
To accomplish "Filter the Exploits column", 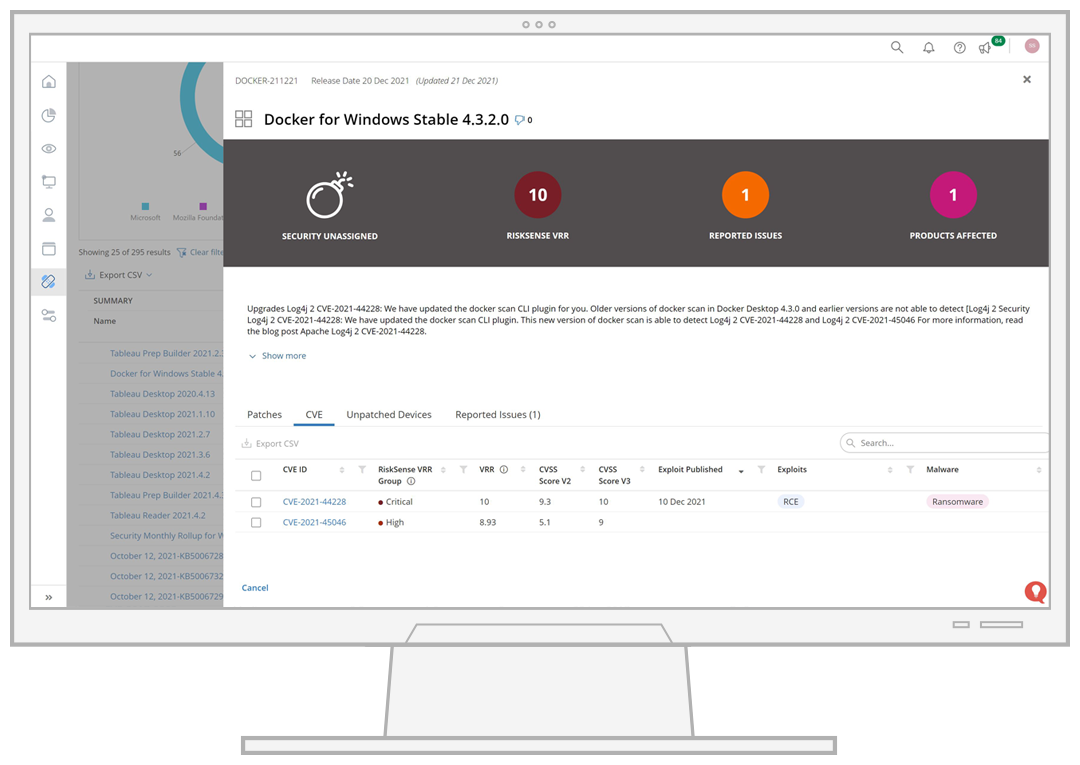I will pyautogui.click(x=910, y=470).
